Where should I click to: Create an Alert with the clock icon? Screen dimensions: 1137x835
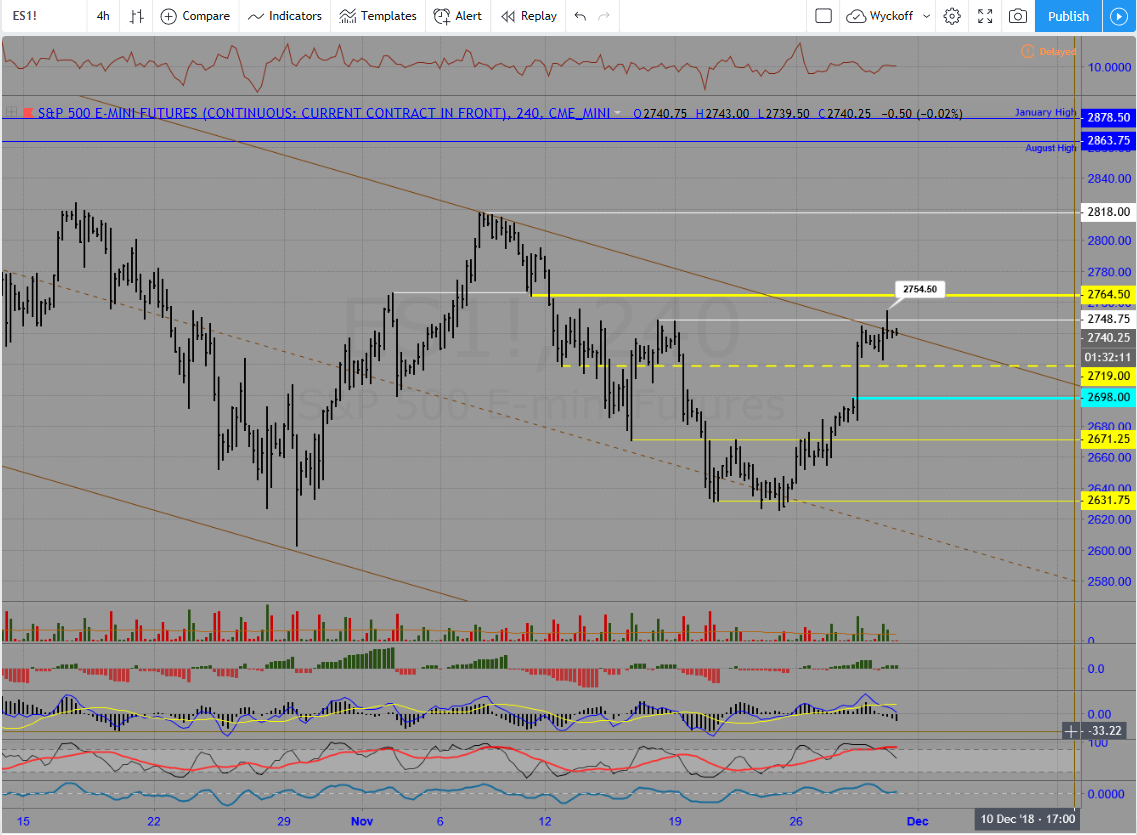pyautogui.click(x=442, y=16)
